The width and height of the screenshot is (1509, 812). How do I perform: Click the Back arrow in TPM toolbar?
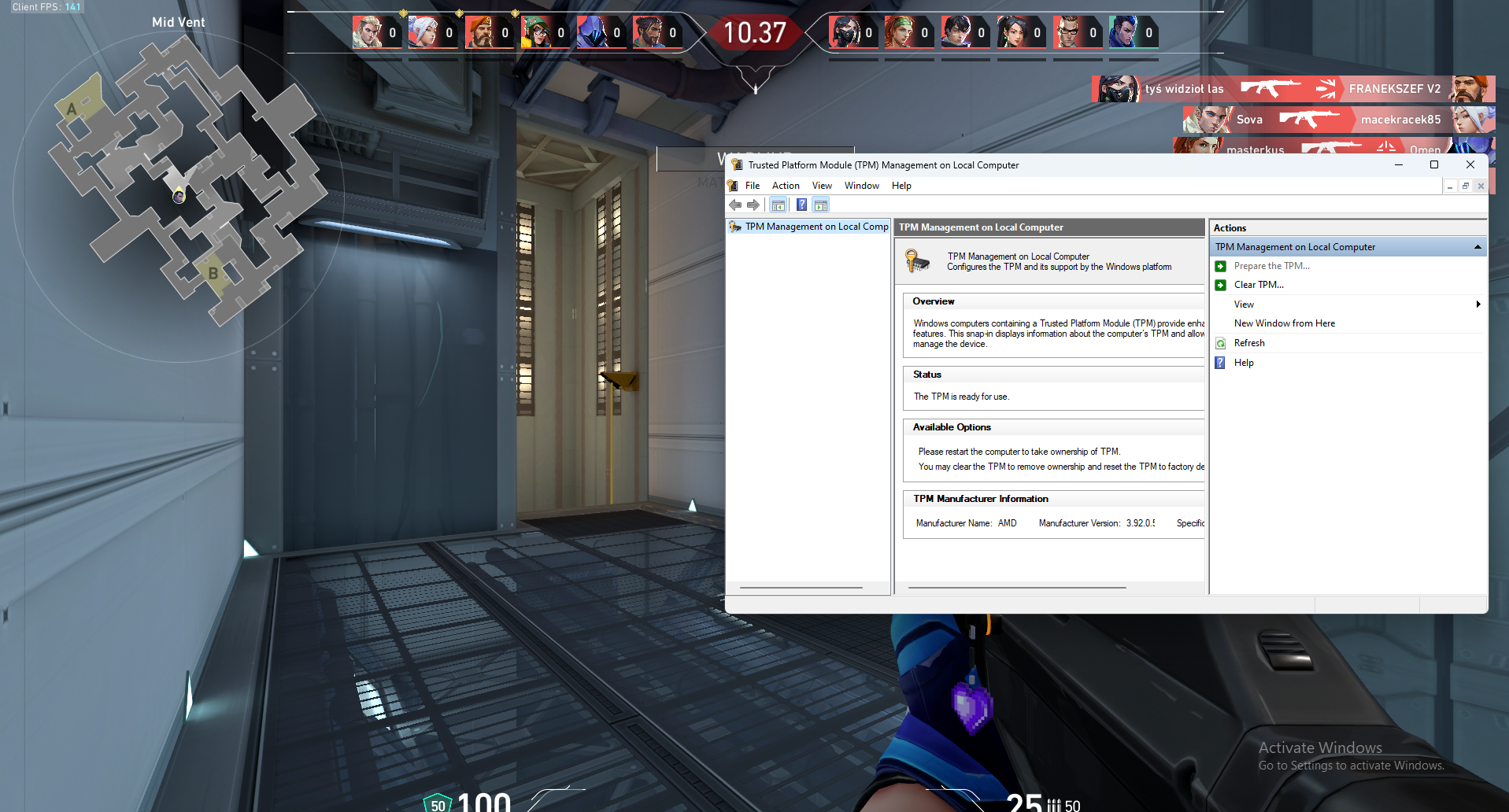[x=735, y=205]
